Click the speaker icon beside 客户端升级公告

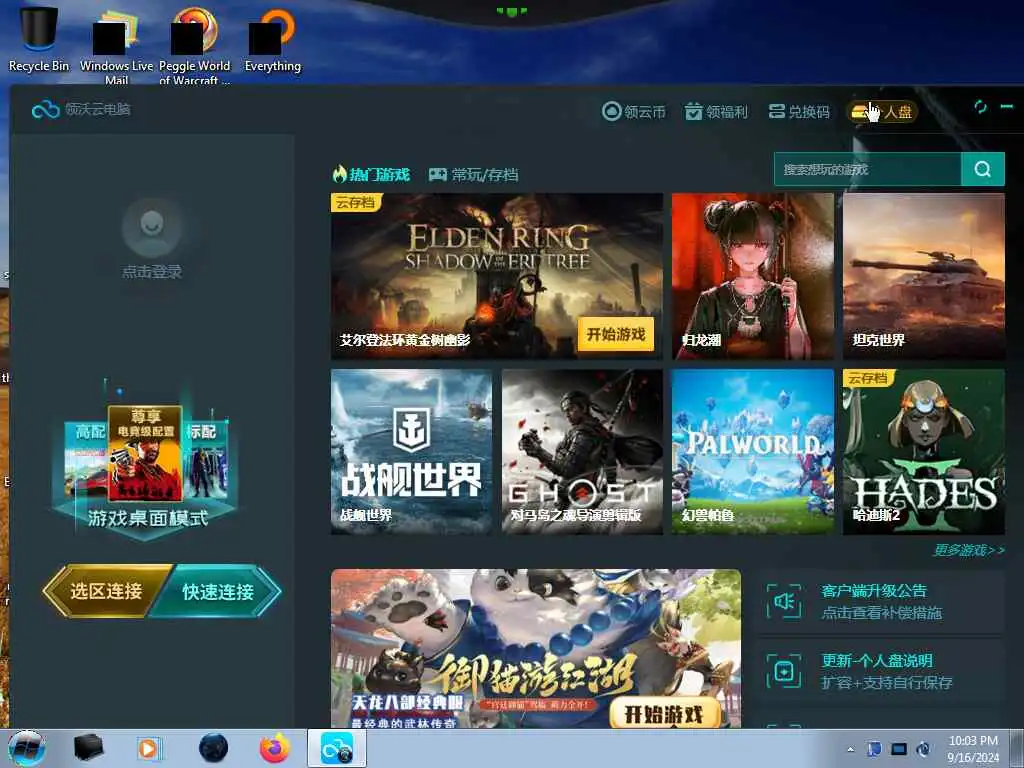point(783,601)
